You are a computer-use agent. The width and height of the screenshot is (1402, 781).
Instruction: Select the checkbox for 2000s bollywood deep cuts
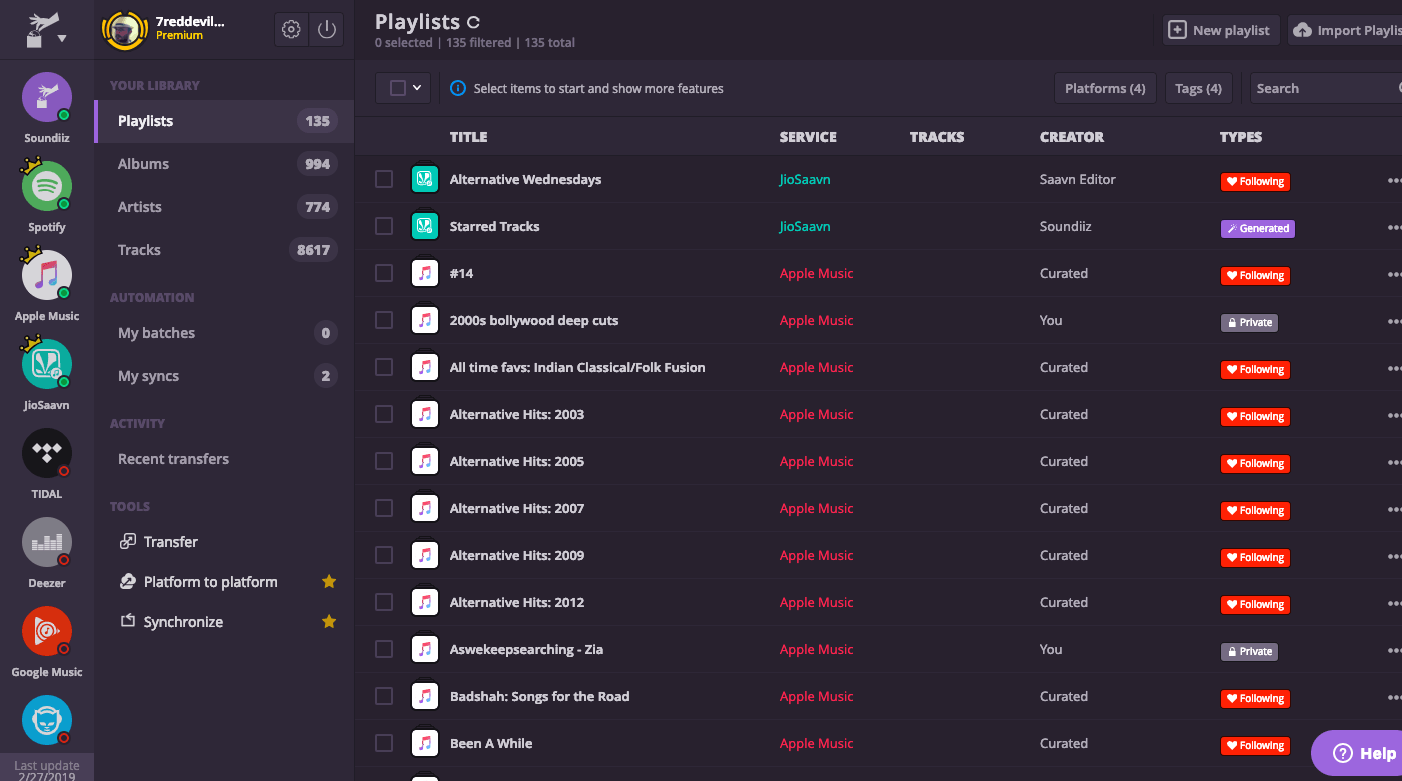pos(383,320)
